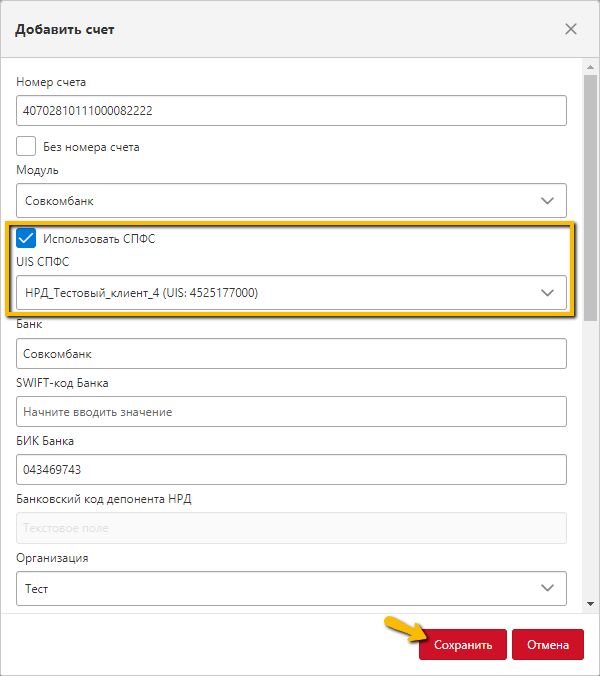Open the UIS СПФС dropdown НРД_Тестовый_клиент_4
Image resolution: width=600 pixels, height=676 pixels.
click(x=291, y=293)
